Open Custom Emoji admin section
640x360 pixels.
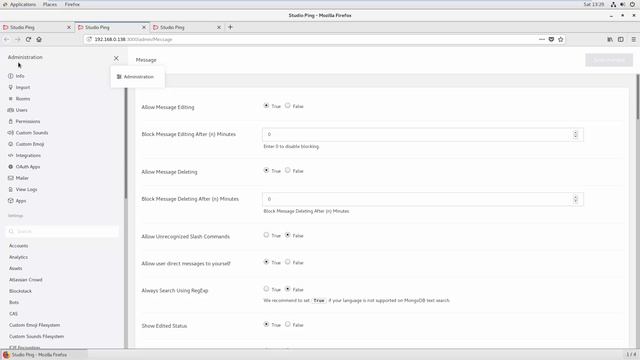(x=26, y=144)
